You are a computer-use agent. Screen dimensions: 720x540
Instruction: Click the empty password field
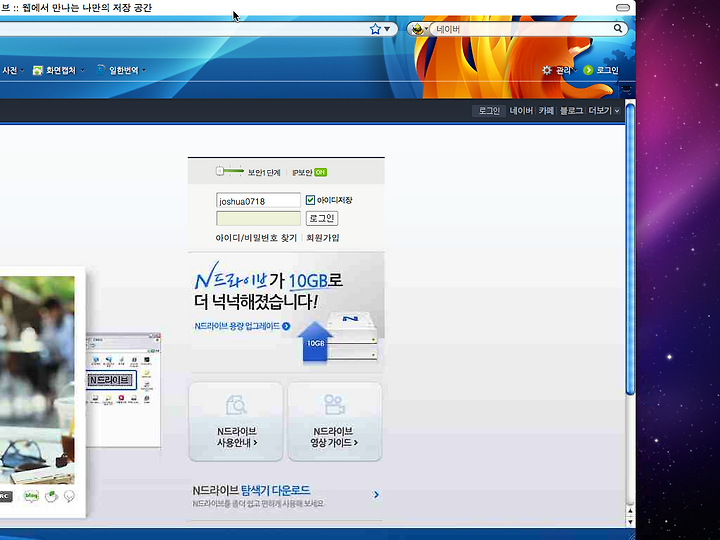(258, 219)
